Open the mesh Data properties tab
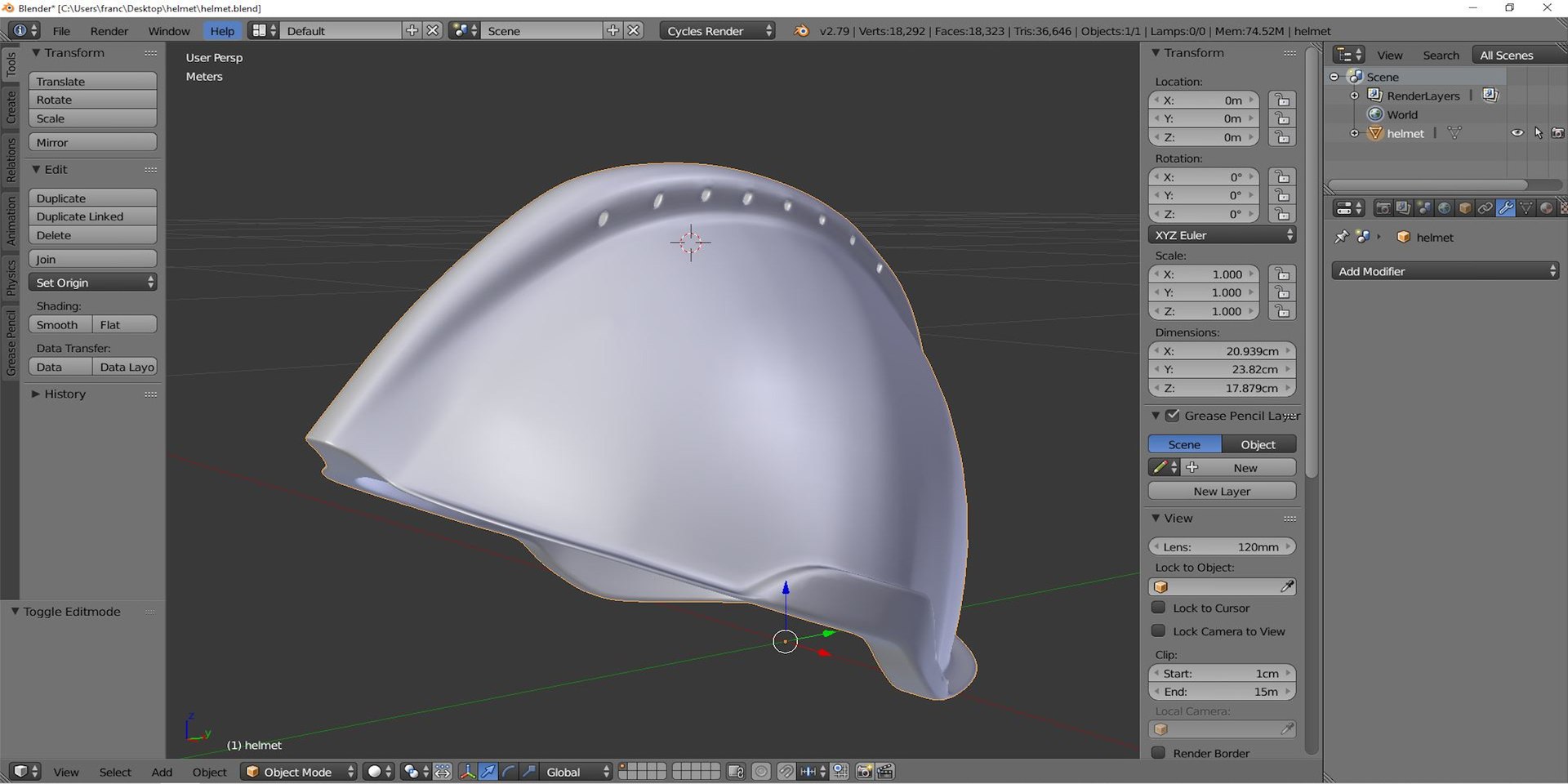The image size is (1568, 784). click(1526, 208)
